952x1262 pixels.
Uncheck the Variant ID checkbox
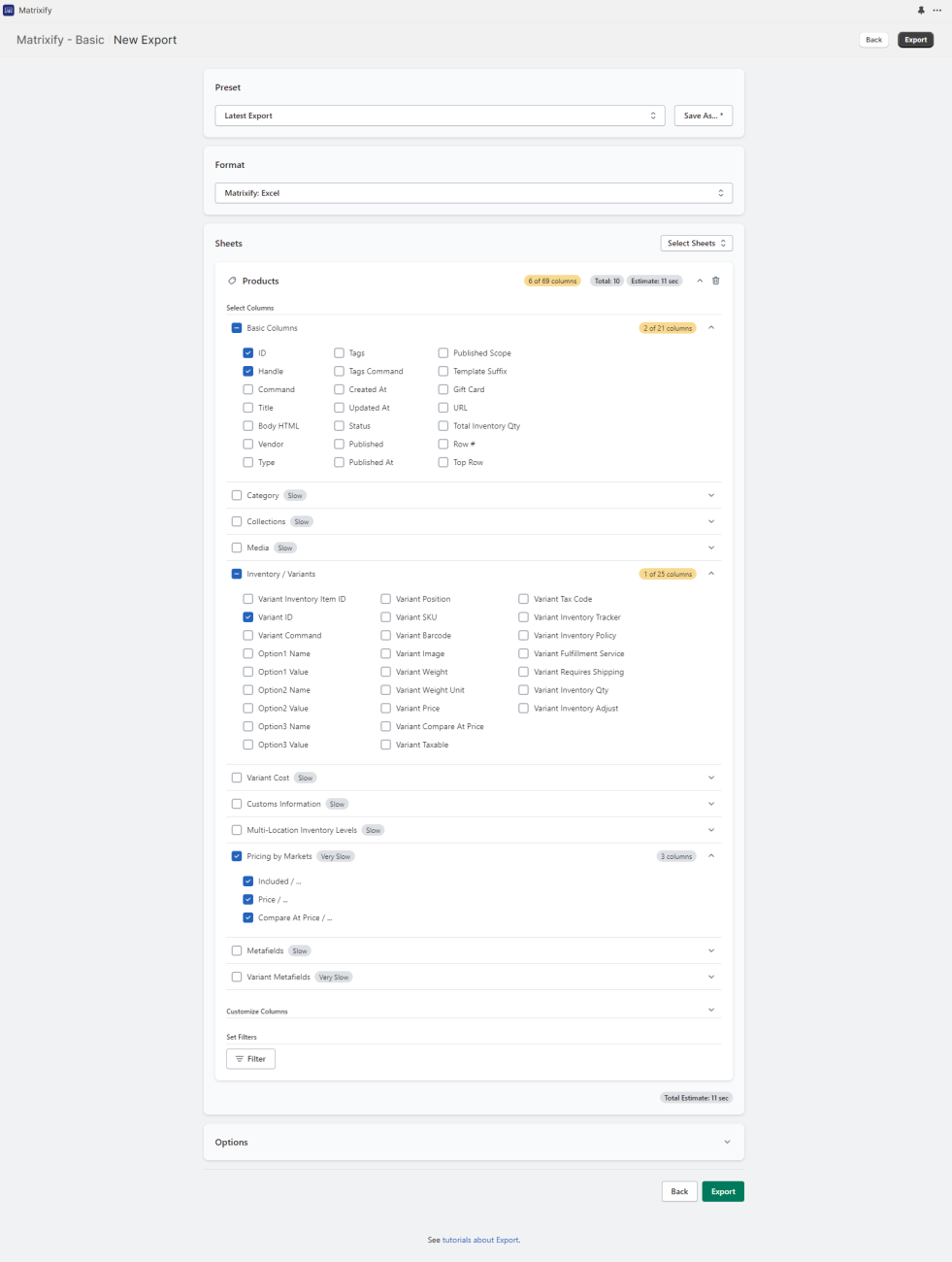click(248, 616)
